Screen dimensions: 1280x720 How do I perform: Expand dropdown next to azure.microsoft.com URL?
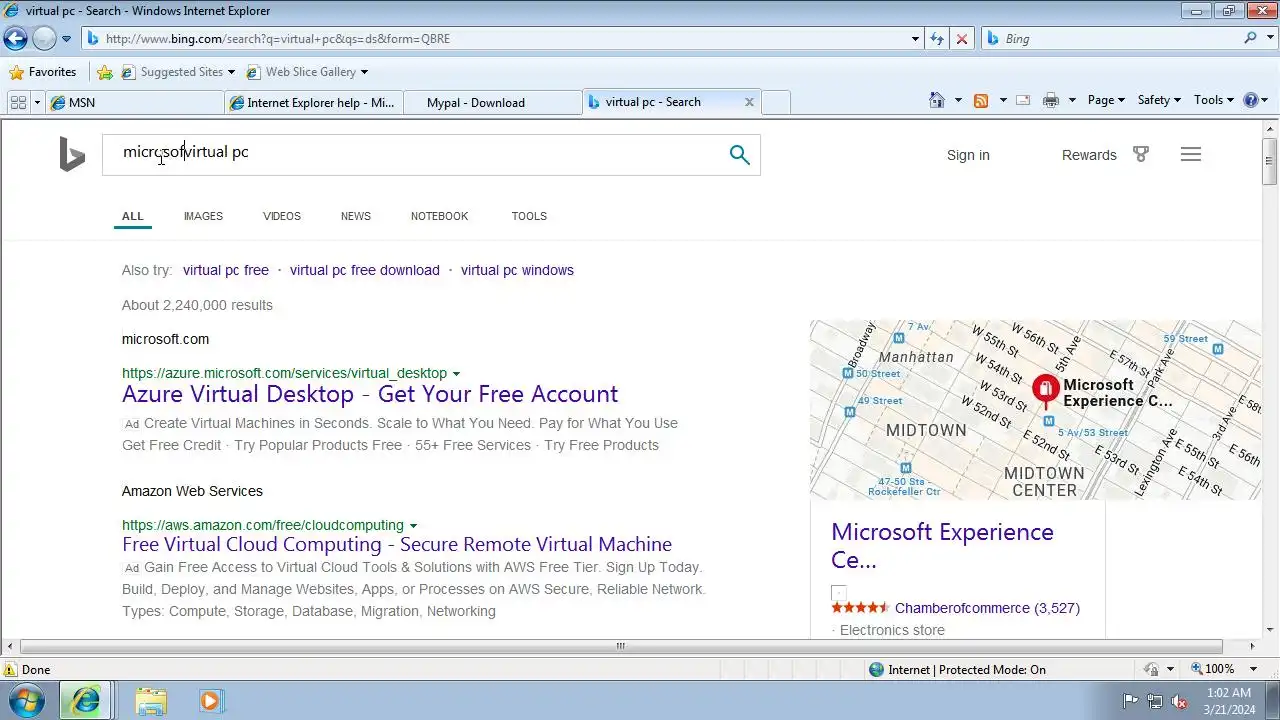pos(456,374)
